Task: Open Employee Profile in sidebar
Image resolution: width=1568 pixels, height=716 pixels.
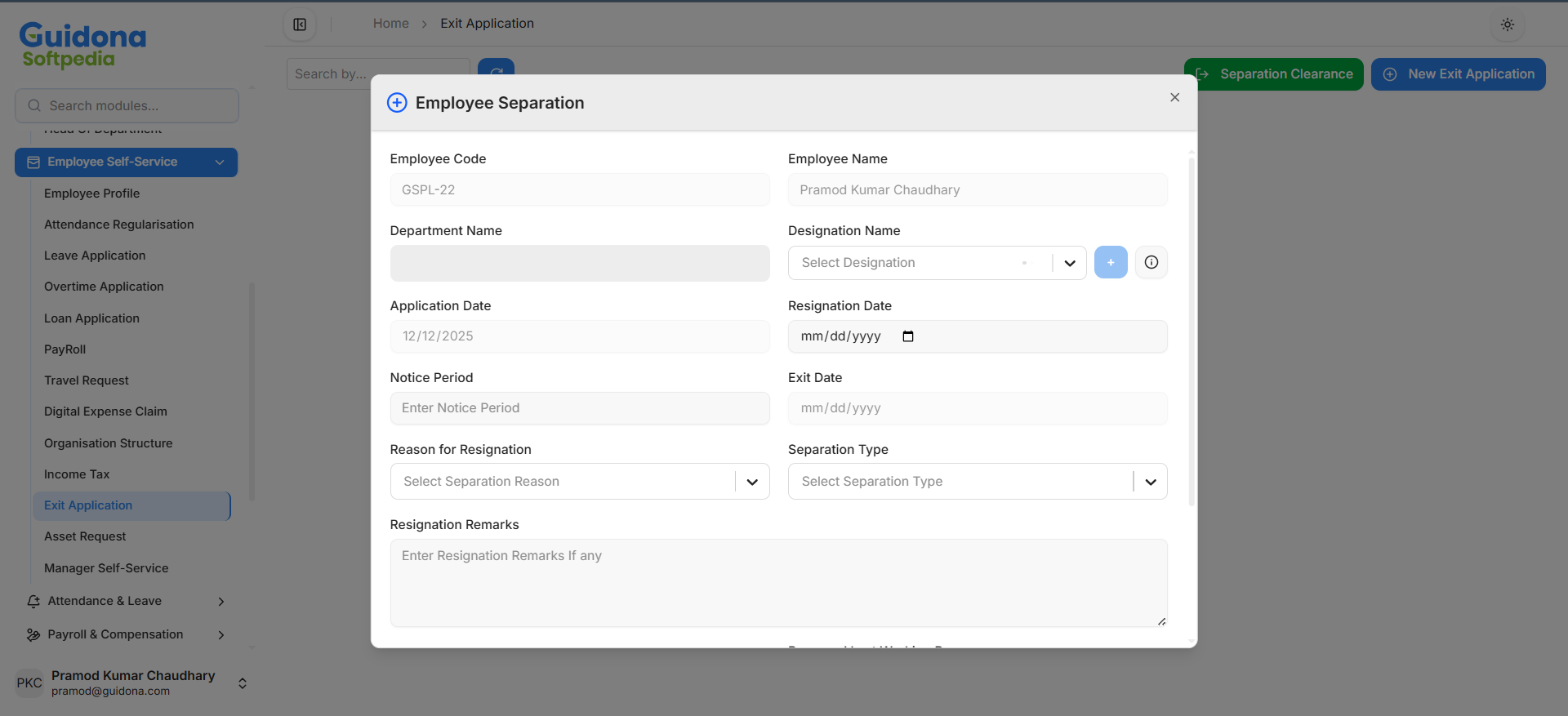Action: [x=91, y=193]
